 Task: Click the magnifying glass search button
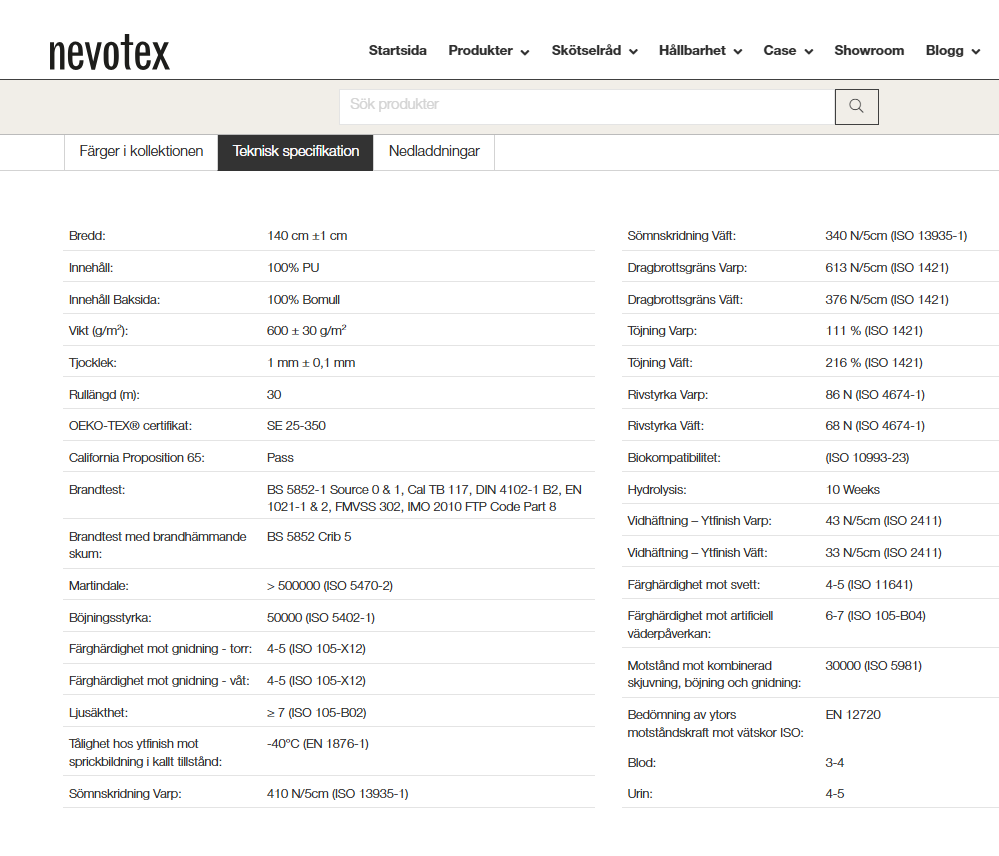(x=856, y=106)
